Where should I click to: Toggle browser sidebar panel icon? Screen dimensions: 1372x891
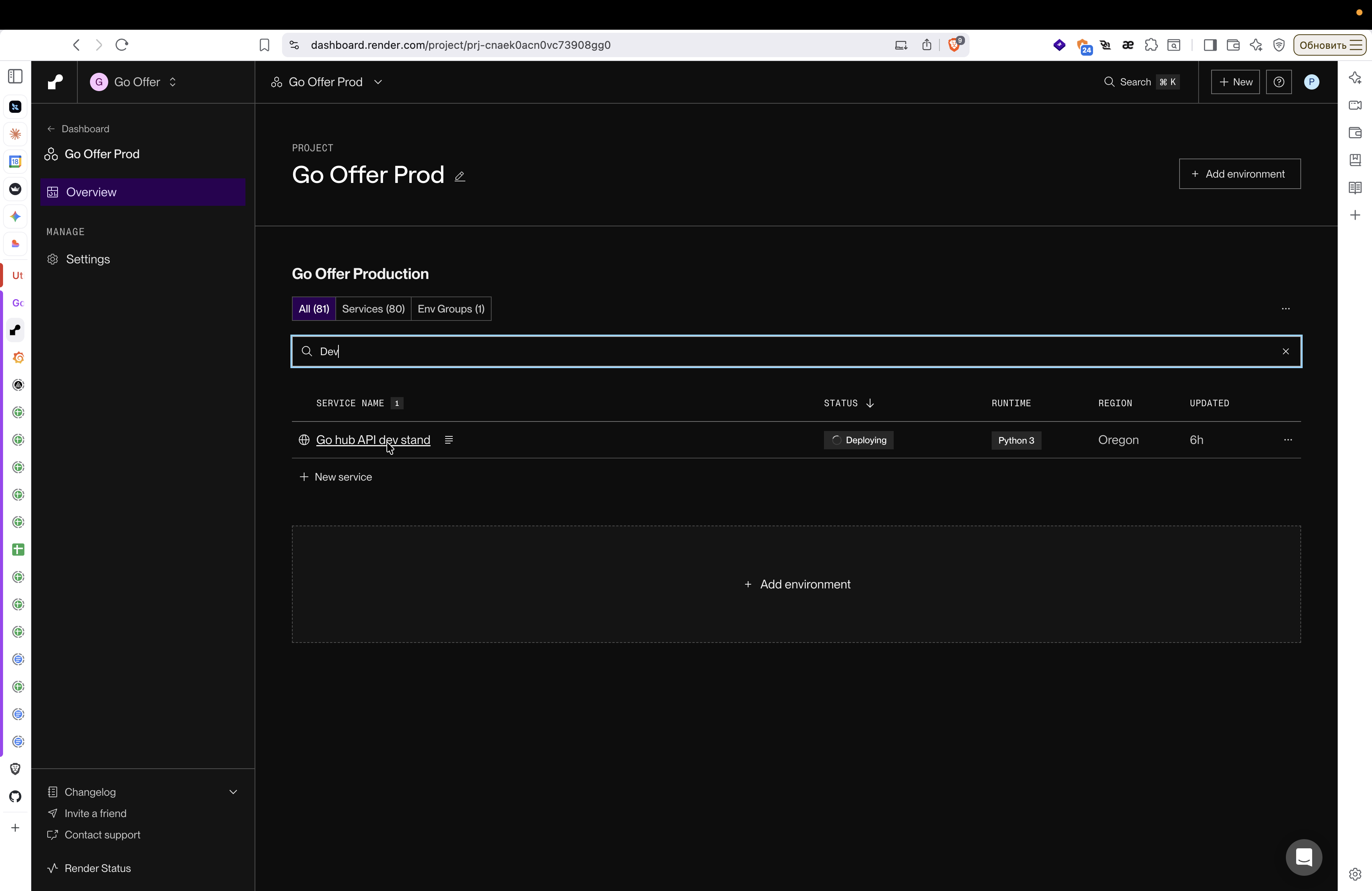pos(1210,45)
